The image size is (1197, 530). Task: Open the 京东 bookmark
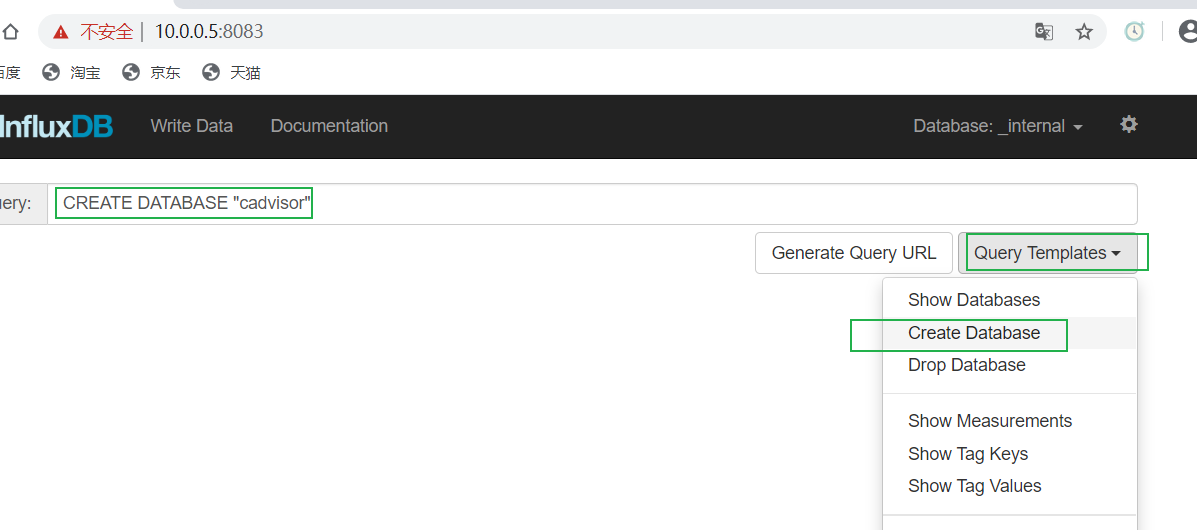tap(152, 72)
